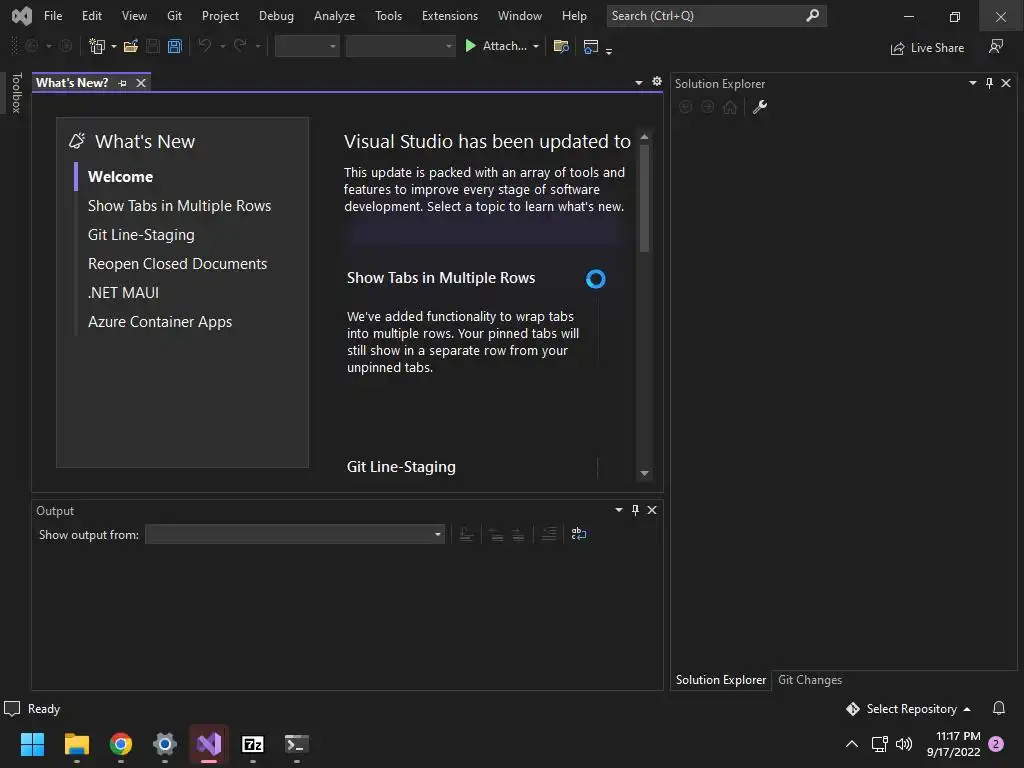
Task: Click the first icon after Output source dropdown
Action: coord(466,535)
